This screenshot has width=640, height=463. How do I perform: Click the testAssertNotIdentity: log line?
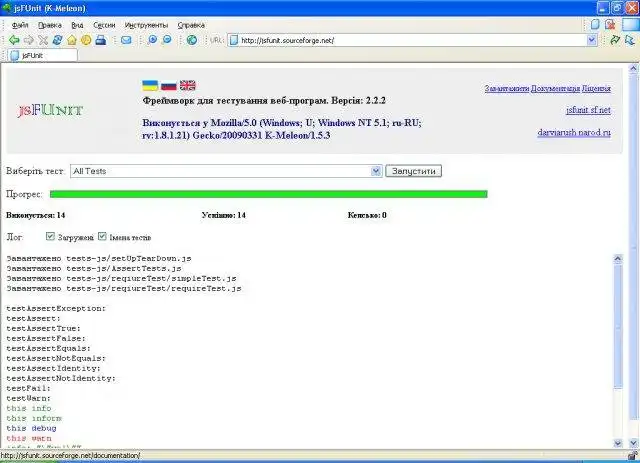[x=61, y=378]
